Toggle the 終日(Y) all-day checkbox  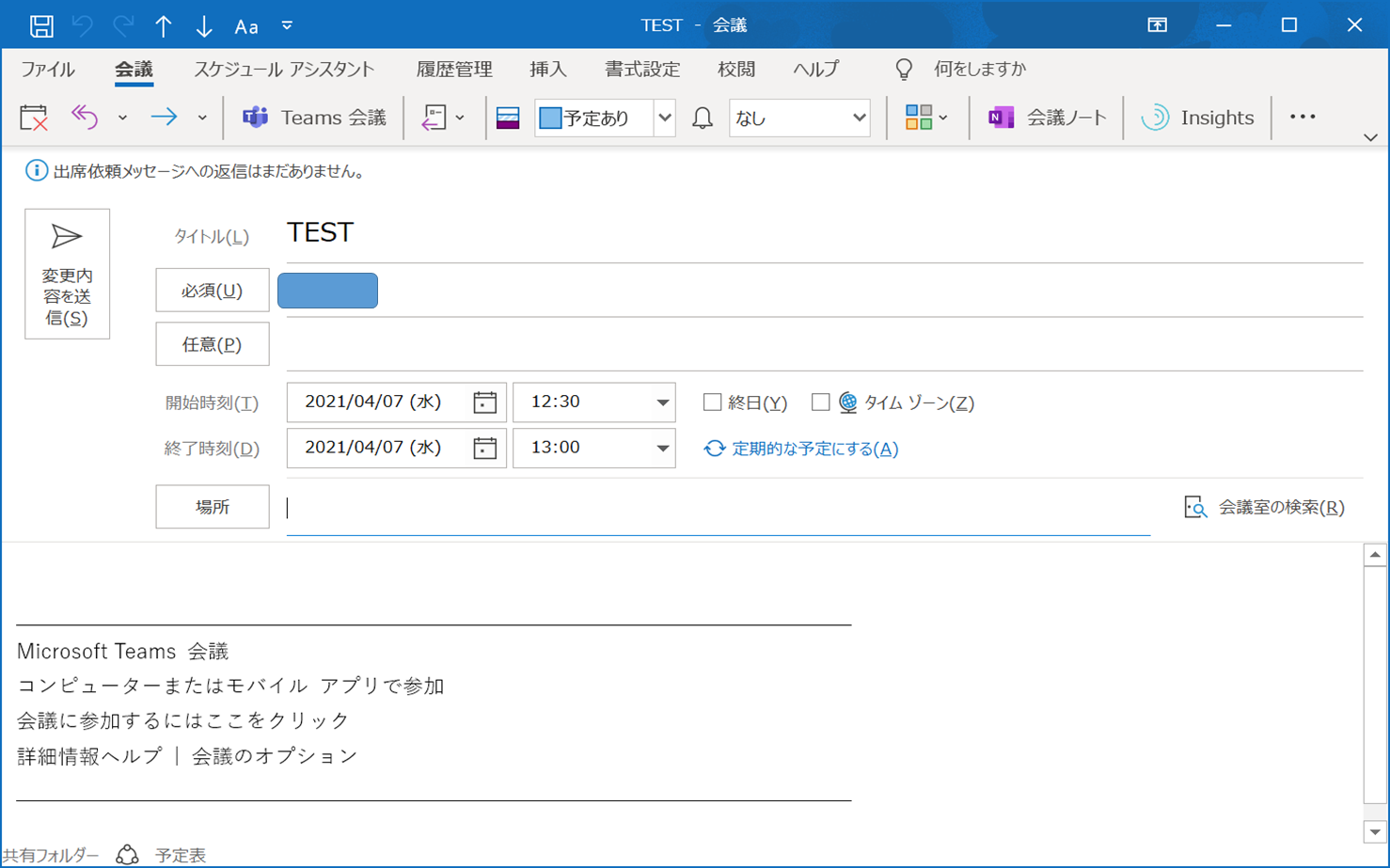click(712, 402)
